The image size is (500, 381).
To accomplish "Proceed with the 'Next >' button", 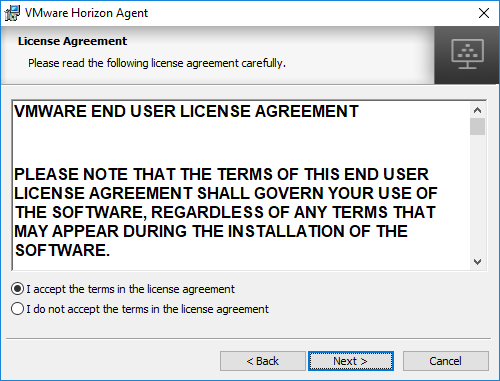I will pyautogui.click(x=351, y=361).
